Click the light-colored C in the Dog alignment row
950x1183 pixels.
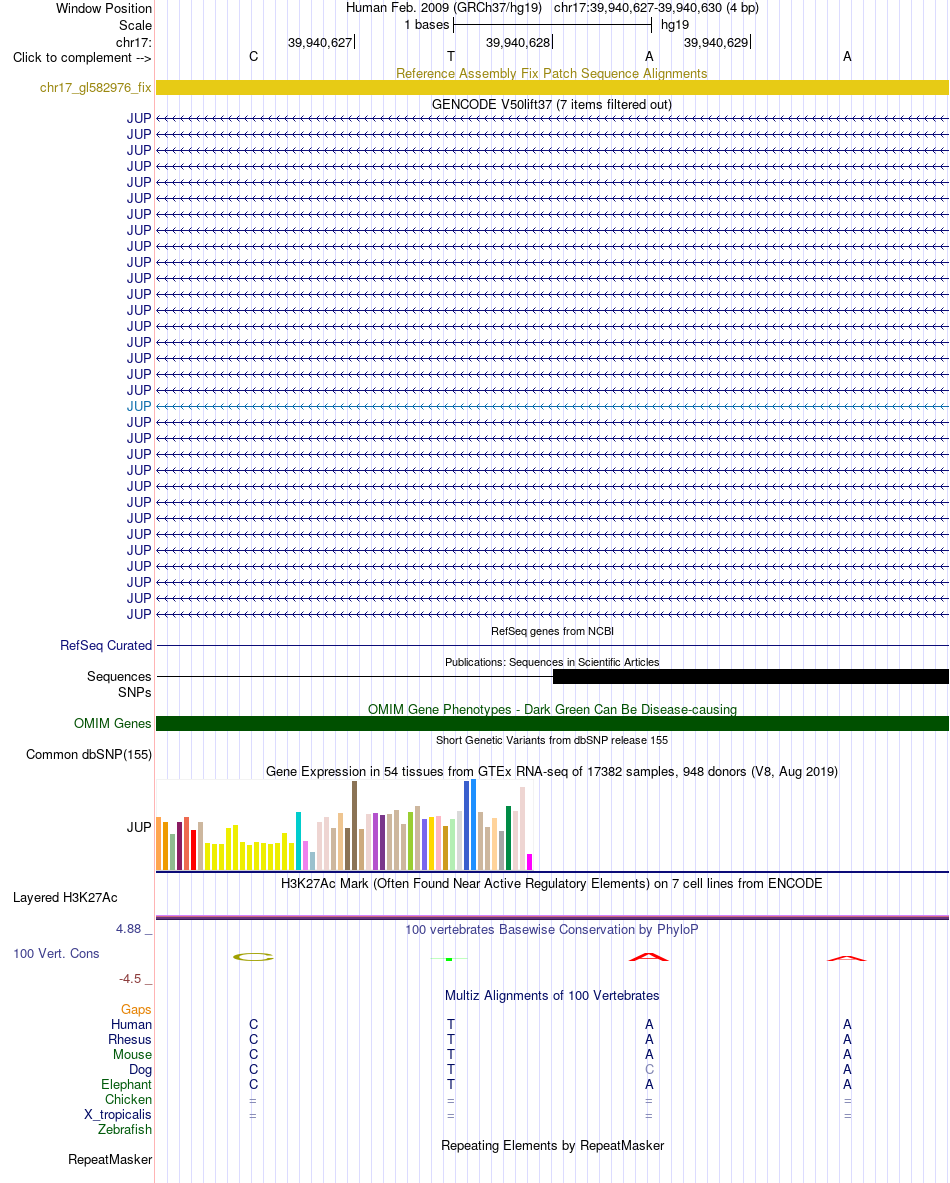649,1070
